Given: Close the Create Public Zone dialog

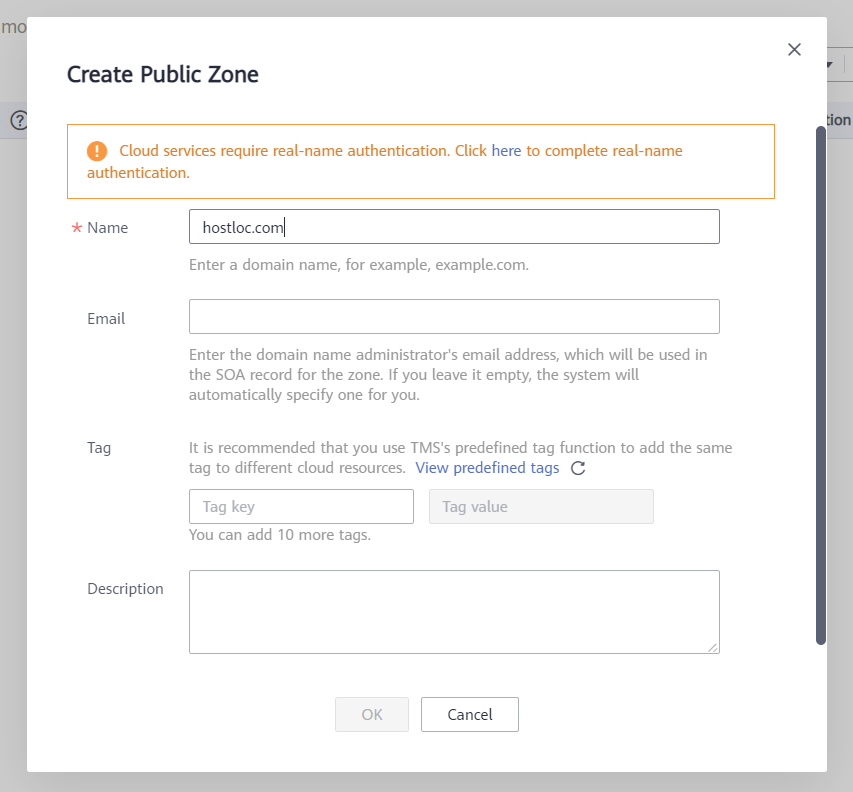Looking at the screenshot, I should (794, 50).
